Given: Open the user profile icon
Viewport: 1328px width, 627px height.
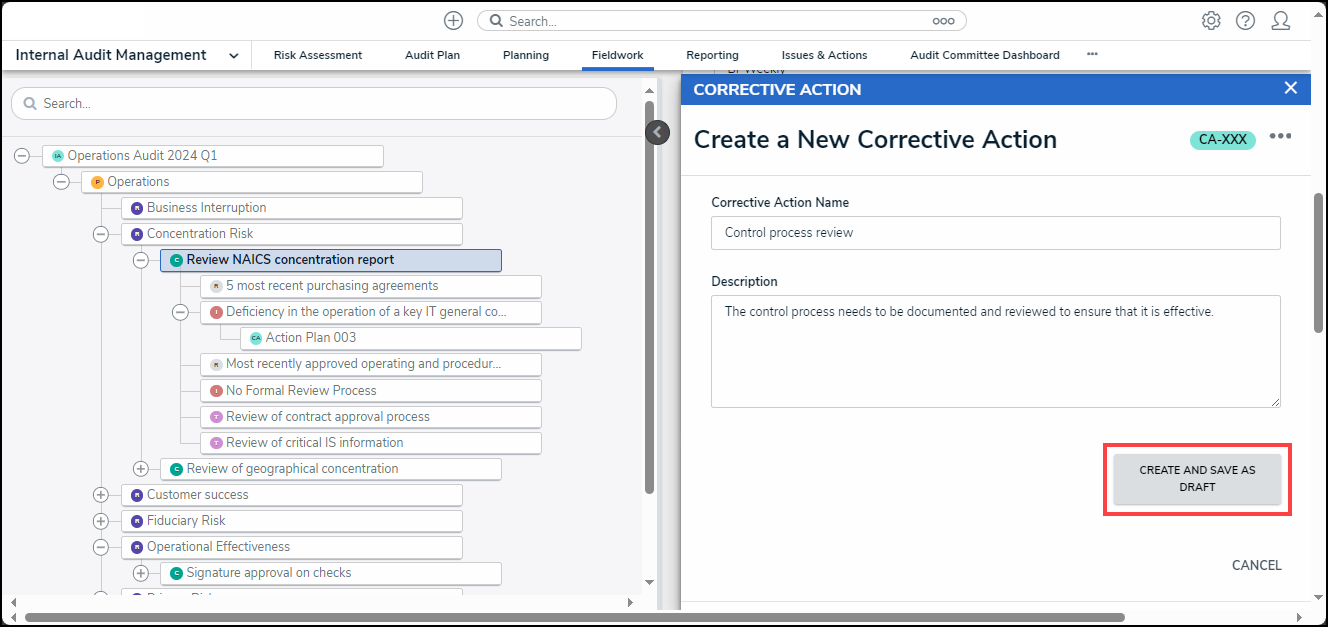Looking at the screenshot, I should 1280,21.
